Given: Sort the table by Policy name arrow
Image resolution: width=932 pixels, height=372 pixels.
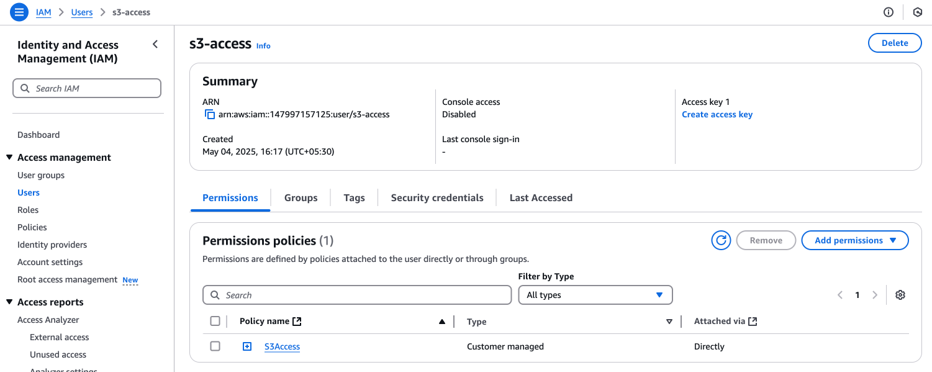Looking at the screenshot, I should [442, 321].
